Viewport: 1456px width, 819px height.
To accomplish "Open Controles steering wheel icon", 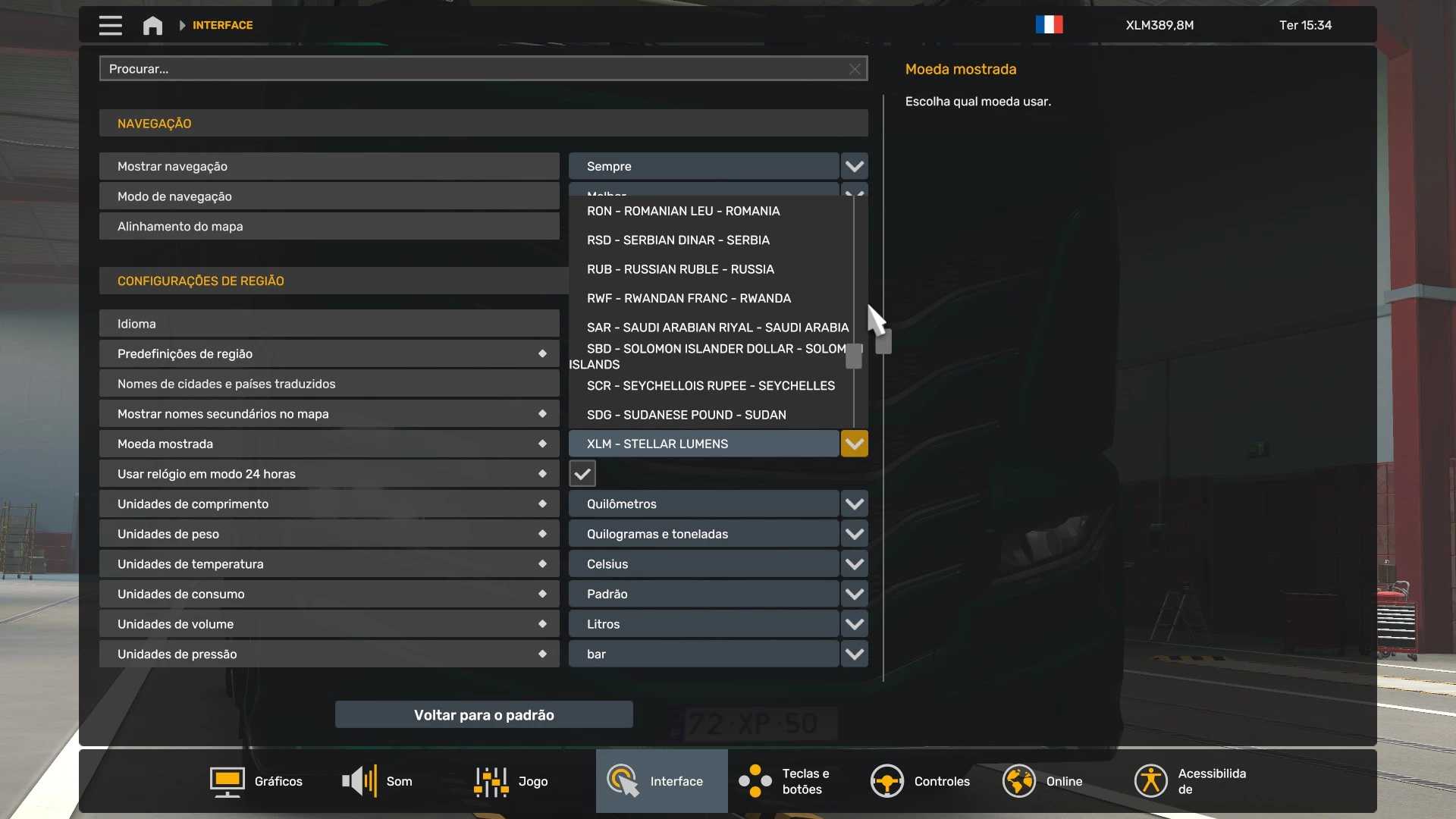I will pos(886,781).
